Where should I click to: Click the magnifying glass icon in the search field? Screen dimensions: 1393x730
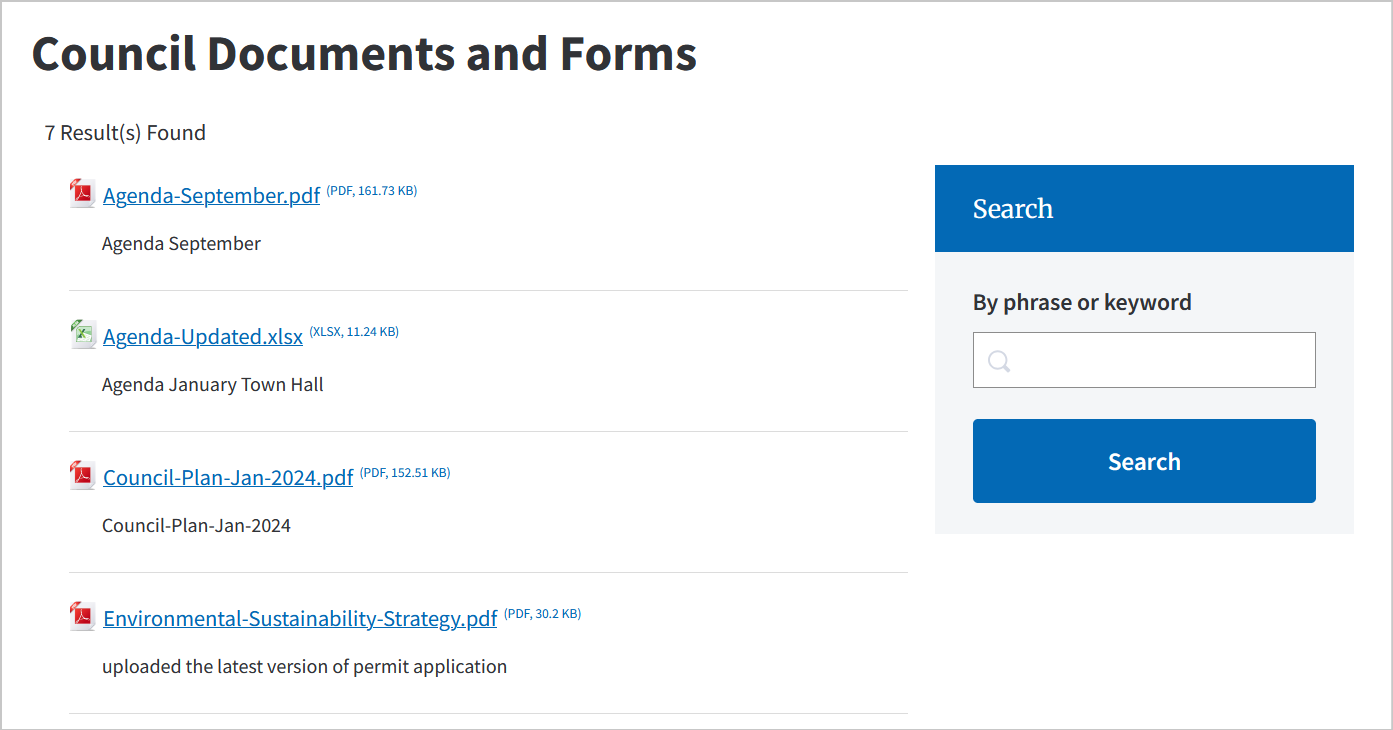[x=998, y=360]
